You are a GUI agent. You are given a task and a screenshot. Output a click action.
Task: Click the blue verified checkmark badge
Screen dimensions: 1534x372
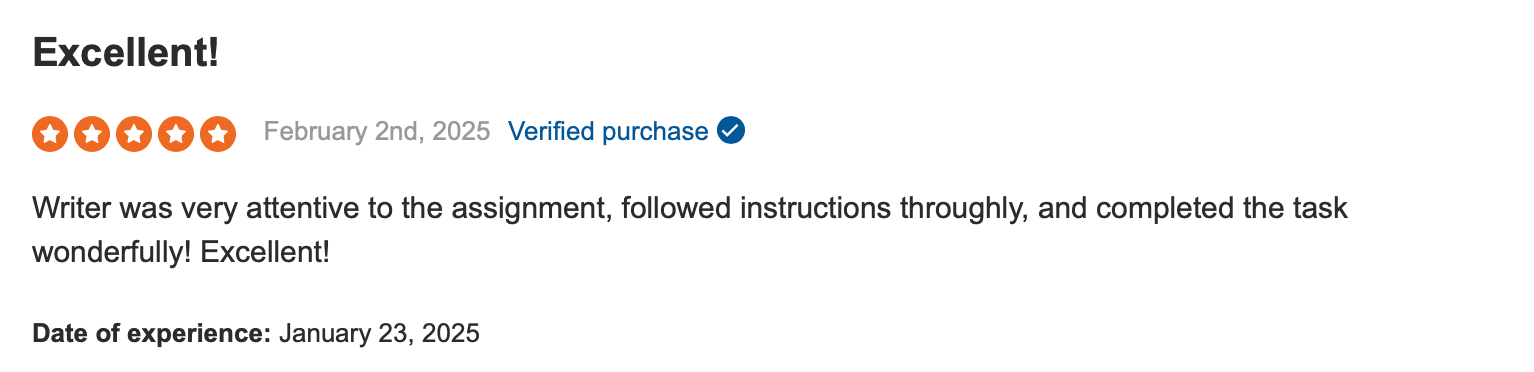[731, 131]
